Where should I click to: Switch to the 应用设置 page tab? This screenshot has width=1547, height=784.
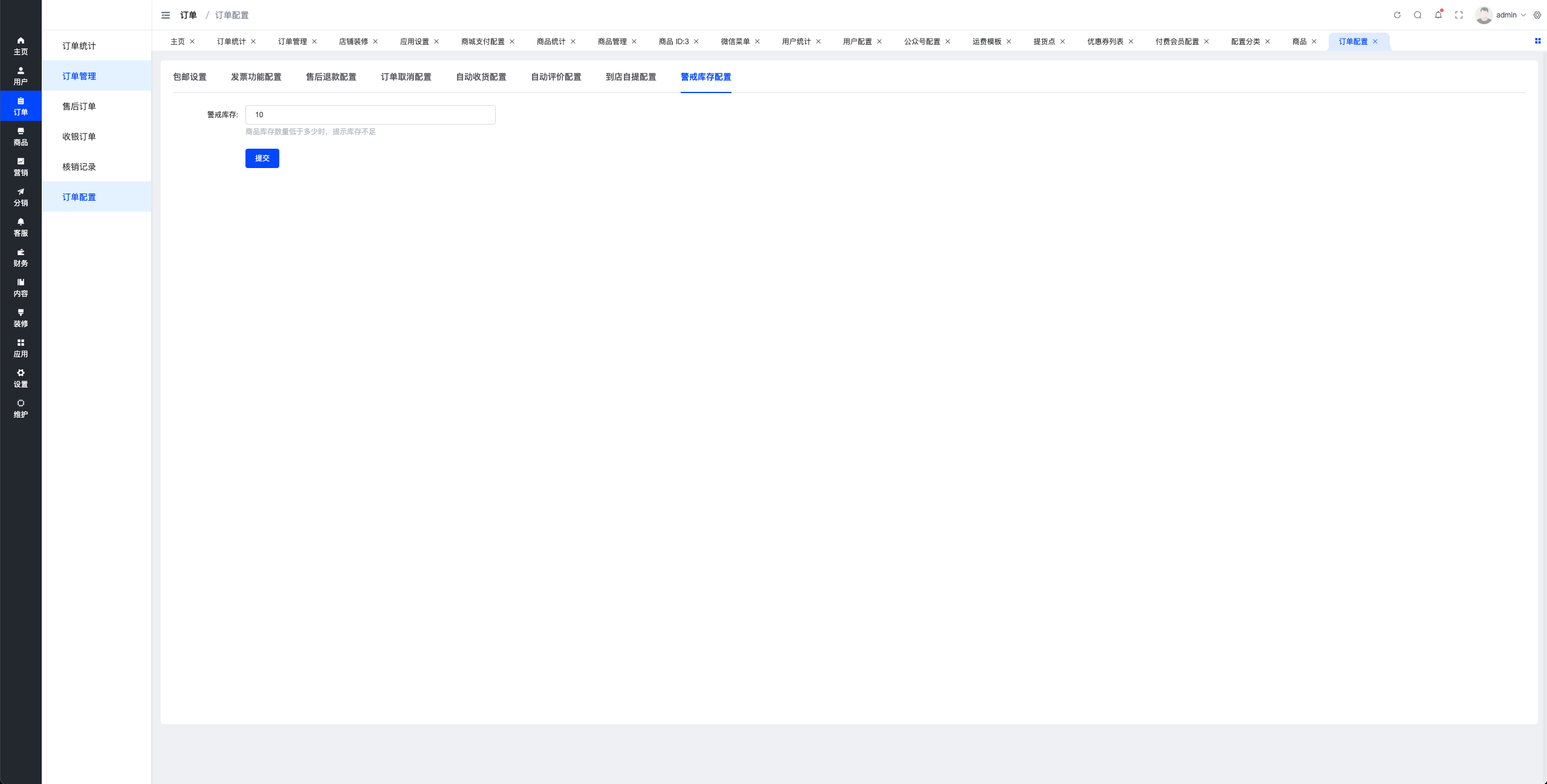(x=415, y=41)
